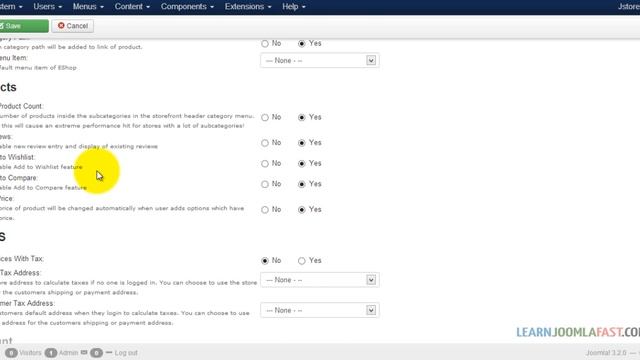Screen dimensions: 640x360
Task: Click the messages envelope icon in status bar
Action: (x=84, y=352)
